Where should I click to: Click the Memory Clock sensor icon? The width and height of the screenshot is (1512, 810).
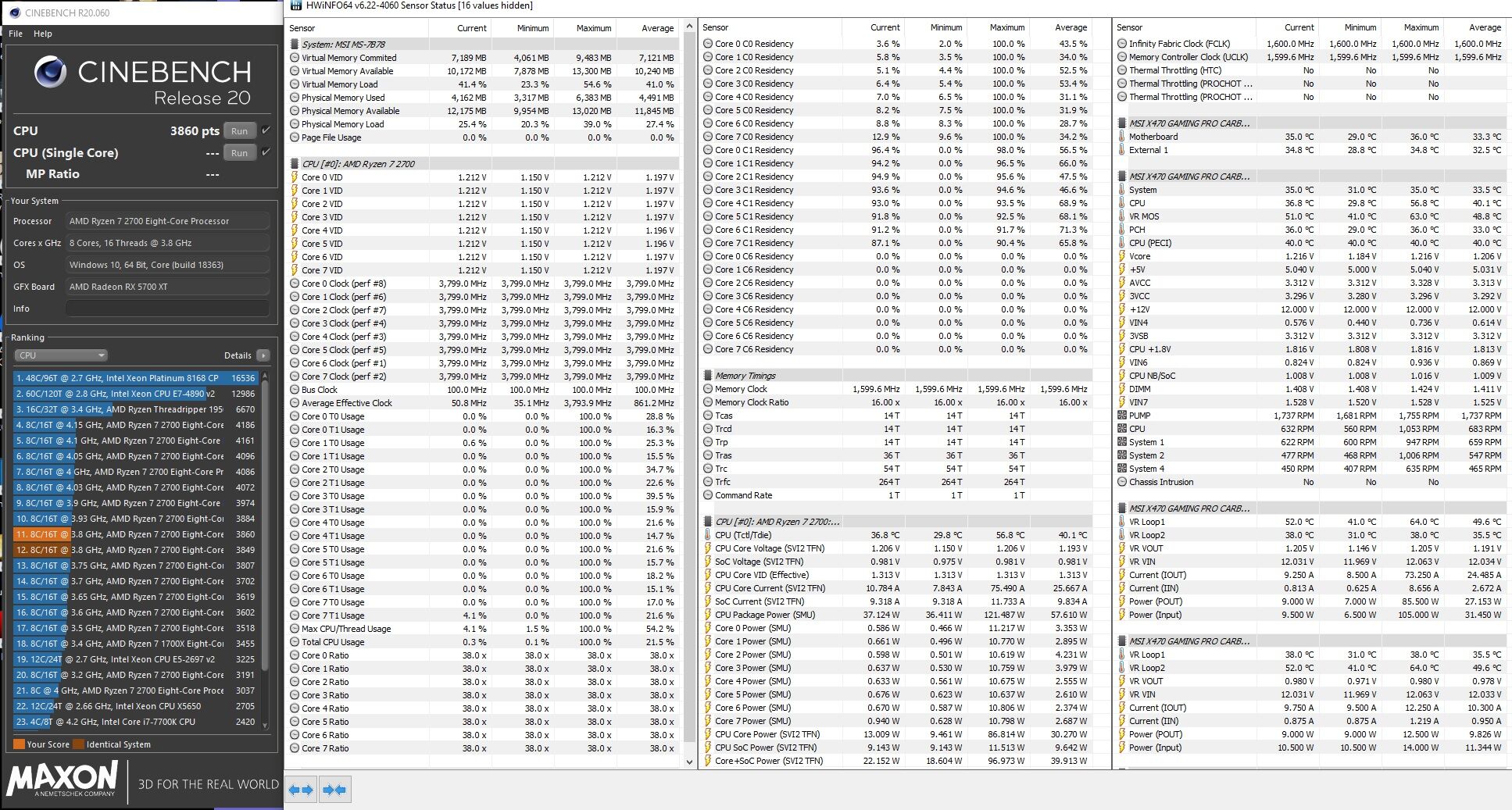point(708,389)
